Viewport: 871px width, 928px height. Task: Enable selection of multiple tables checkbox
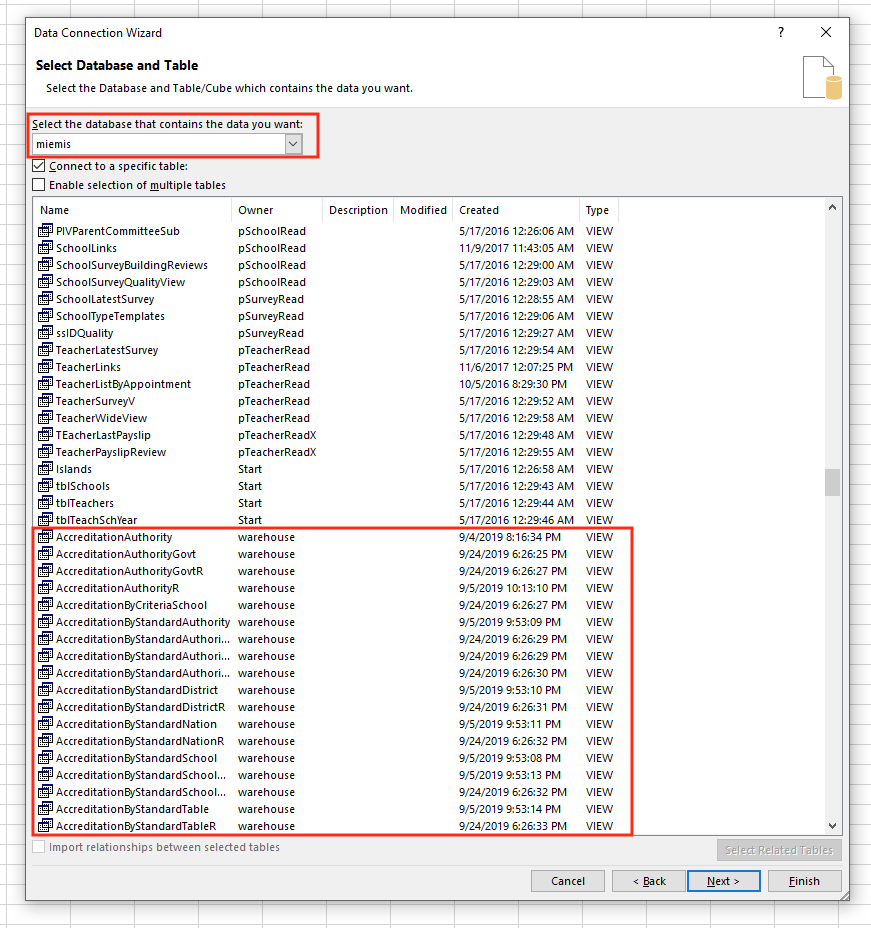(39, 185)
